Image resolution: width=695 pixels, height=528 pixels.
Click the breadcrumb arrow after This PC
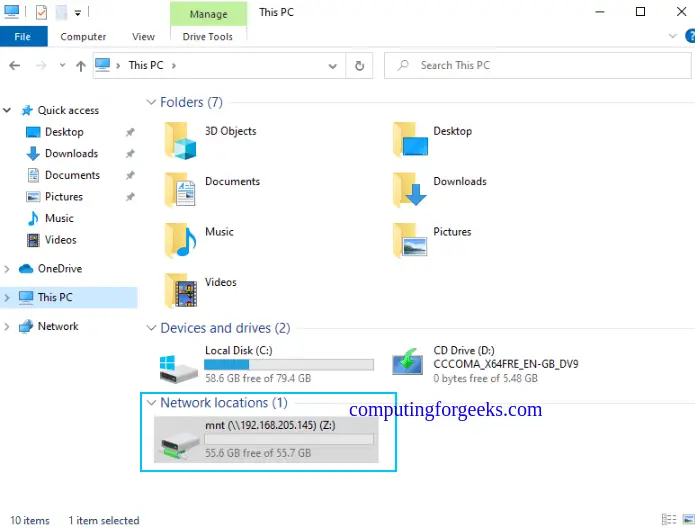(174, 66)
